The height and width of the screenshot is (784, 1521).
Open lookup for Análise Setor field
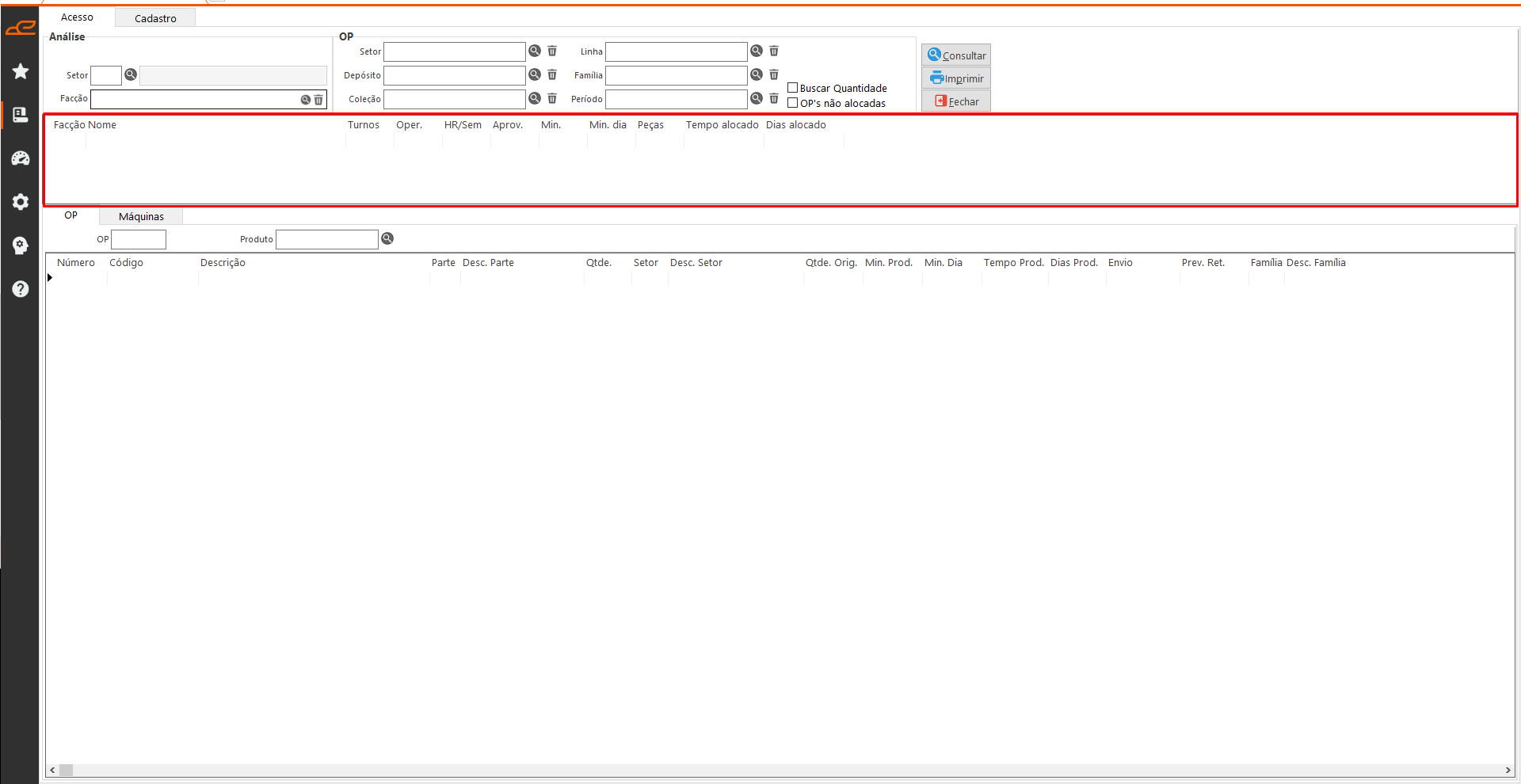pos(131,74)
